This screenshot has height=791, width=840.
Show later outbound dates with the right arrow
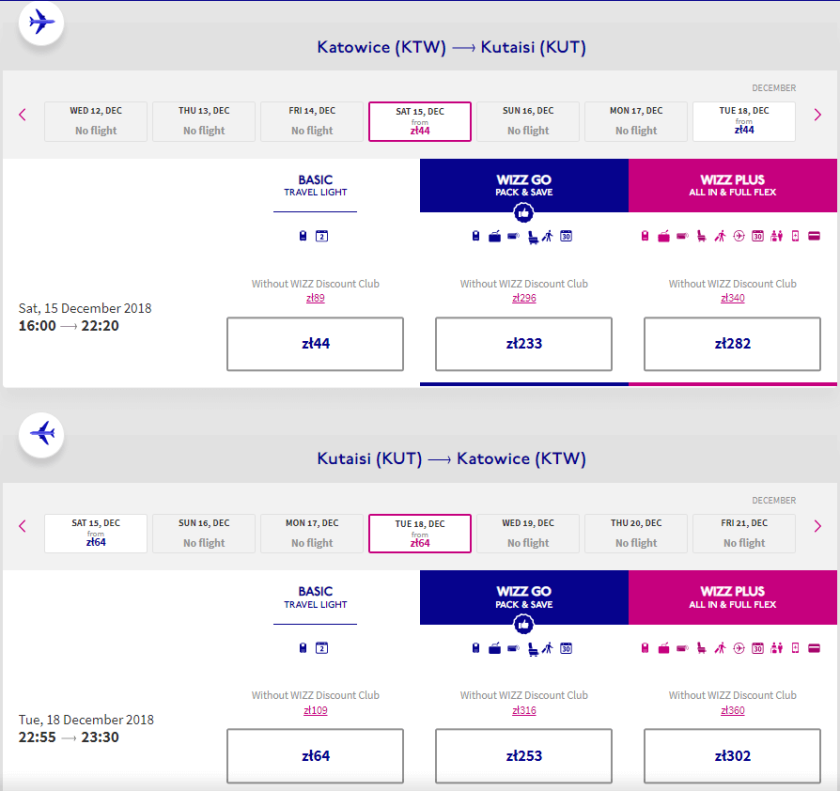click(817, 115)
